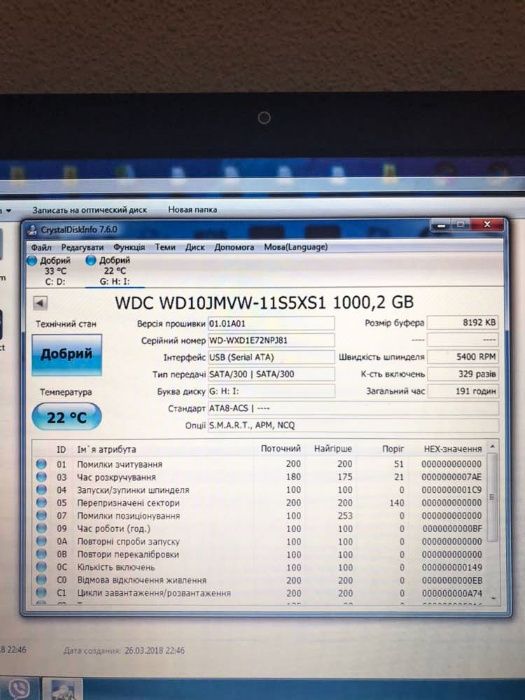Click the 329 разів power on count
The height and width of the screenshot is (700, 525).
pyautogui.click(x=462, y=374)
